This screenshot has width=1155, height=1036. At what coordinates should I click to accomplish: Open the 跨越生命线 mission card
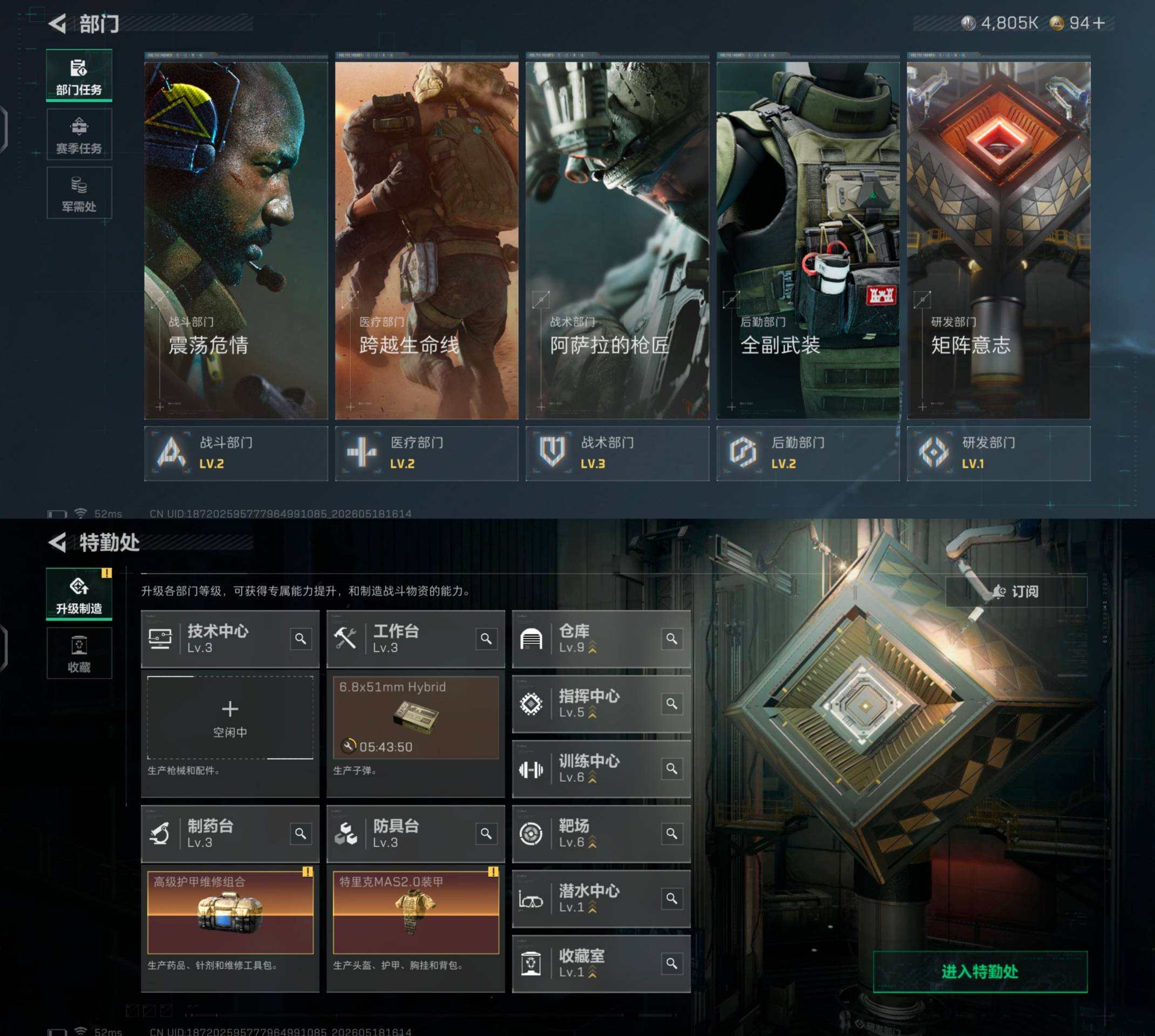click(x=427, y=240)
